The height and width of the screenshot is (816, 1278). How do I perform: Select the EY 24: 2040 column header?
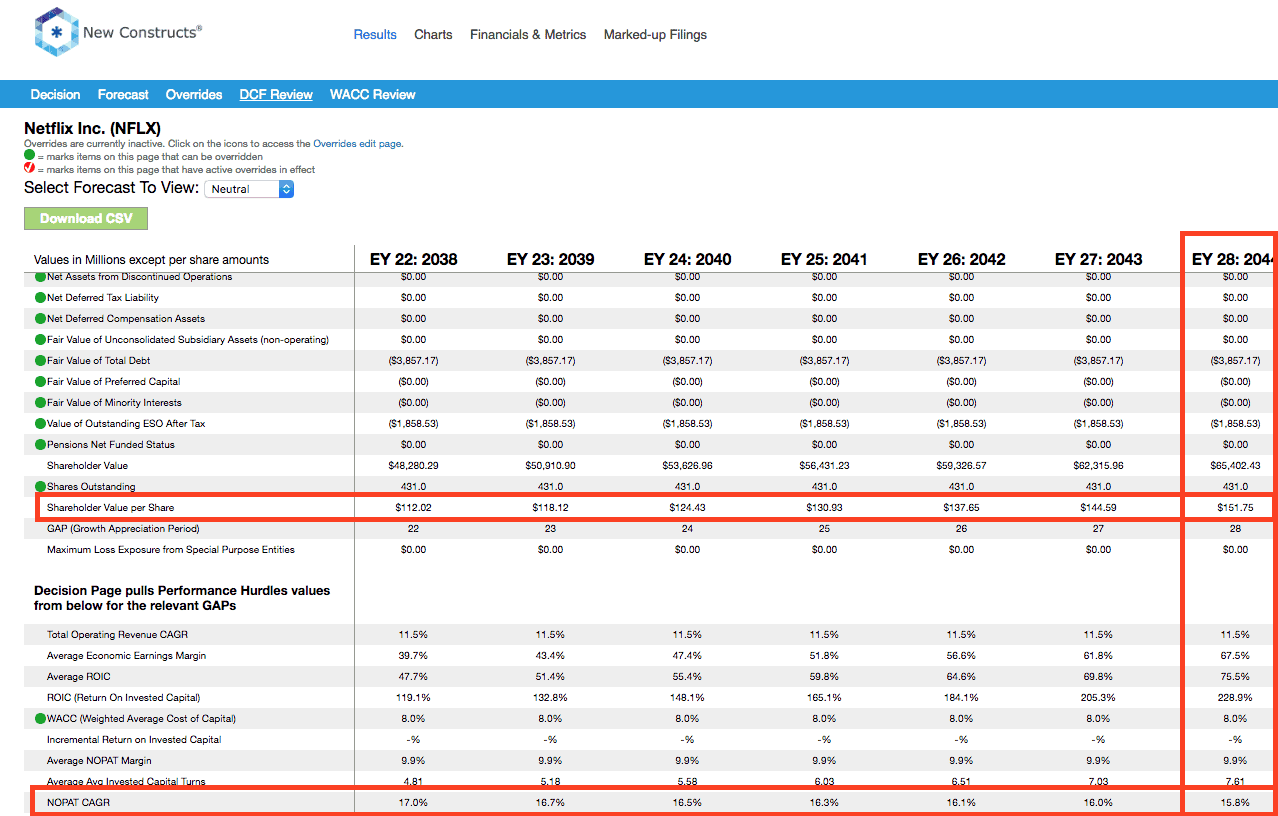(687, 260)
